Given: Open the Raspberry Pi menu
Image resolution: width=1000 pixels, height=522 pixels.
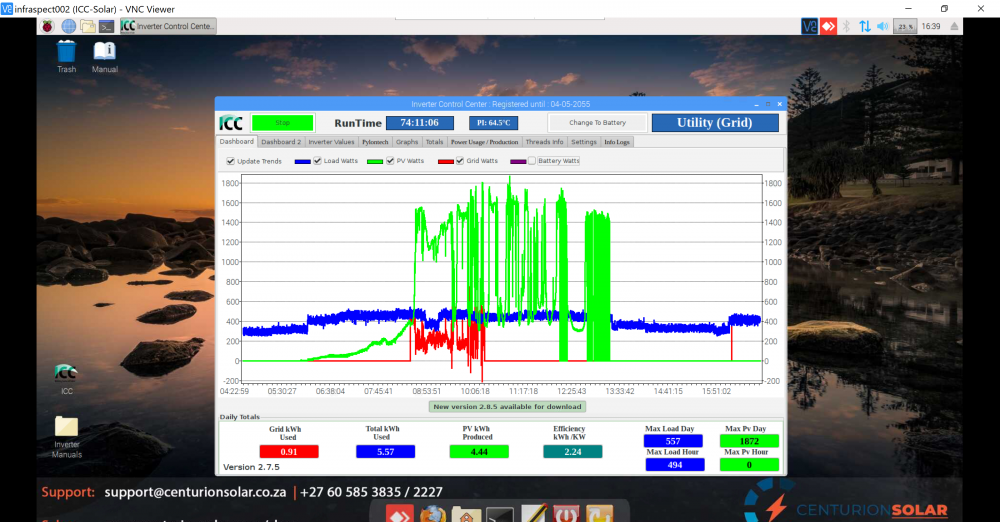Looking at the screenshot, I should click(48, 26).
